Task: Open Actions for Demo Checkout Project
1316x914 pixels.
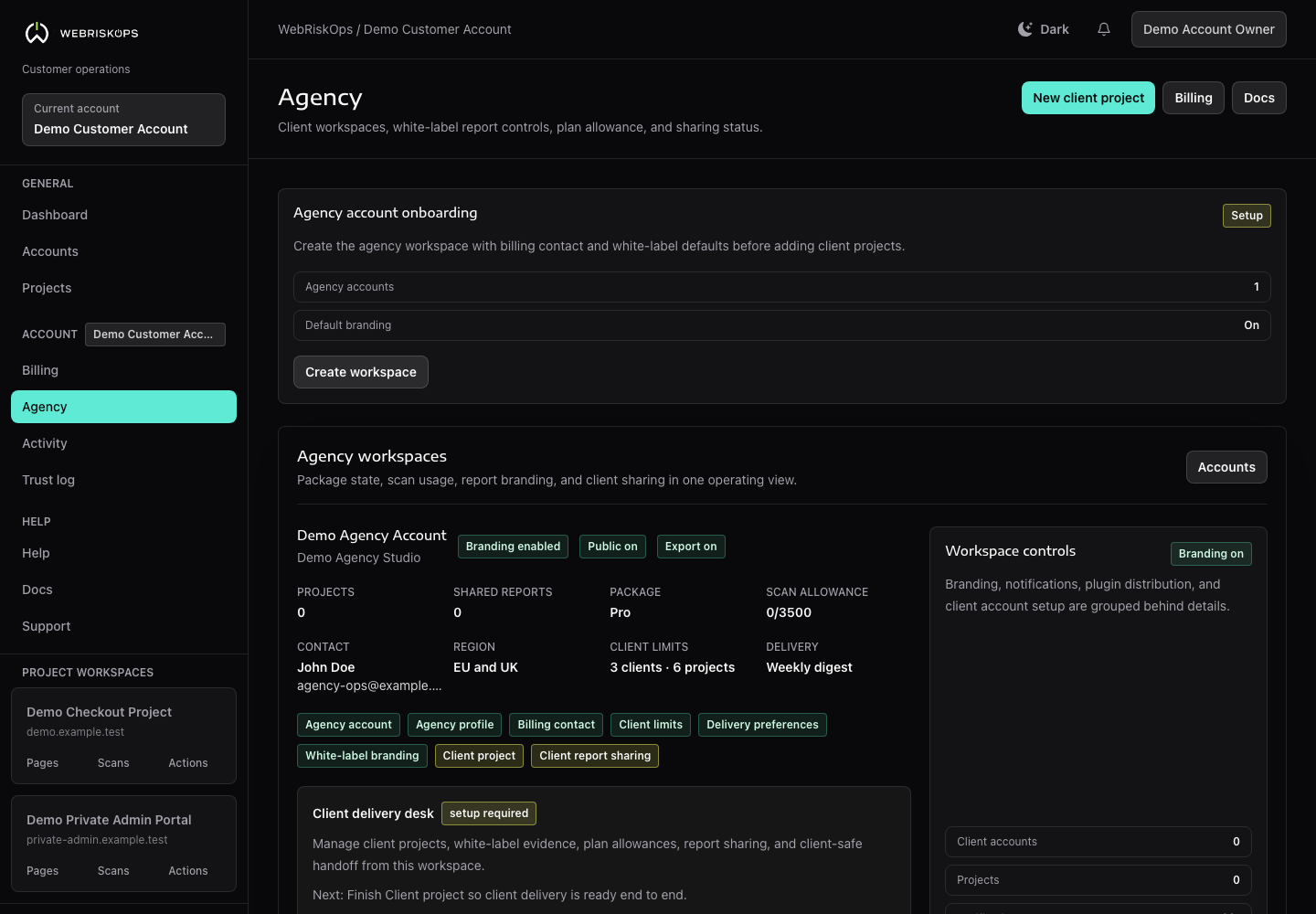Action: click(188, 763)
